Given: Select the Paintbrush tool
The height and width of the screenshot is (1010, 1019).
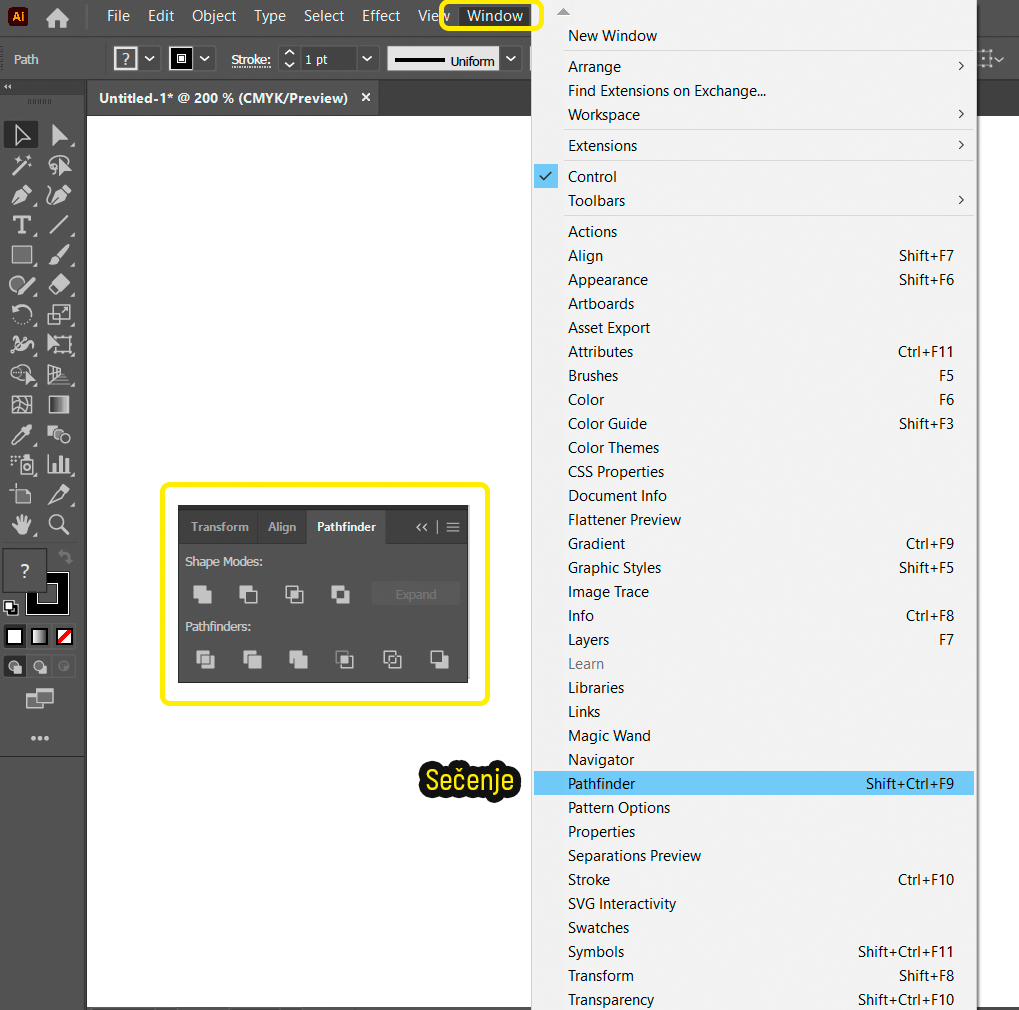Looking at the screenshot, I should [x=59, y=255].
